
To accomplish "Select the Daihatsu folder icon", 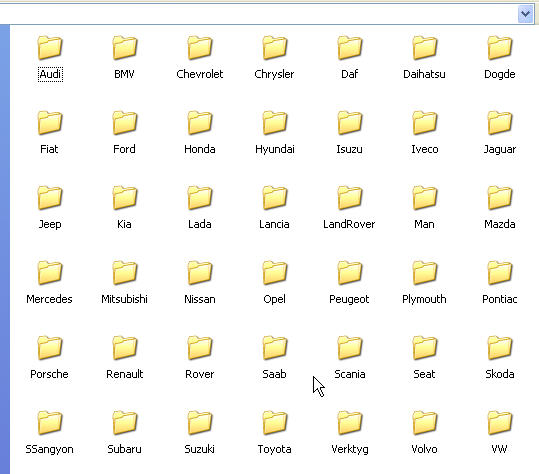I will pos(425,47).
